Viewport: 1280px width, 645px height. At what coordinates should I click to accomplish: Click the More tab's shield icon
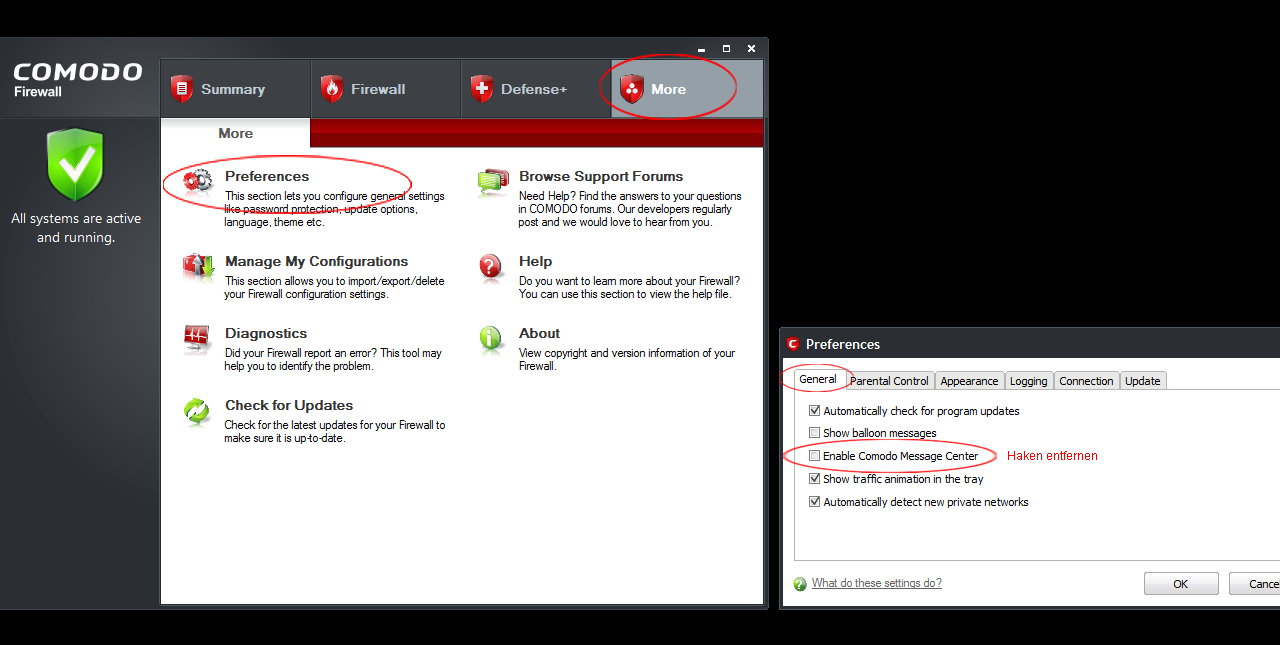click(x=632, y=89)
